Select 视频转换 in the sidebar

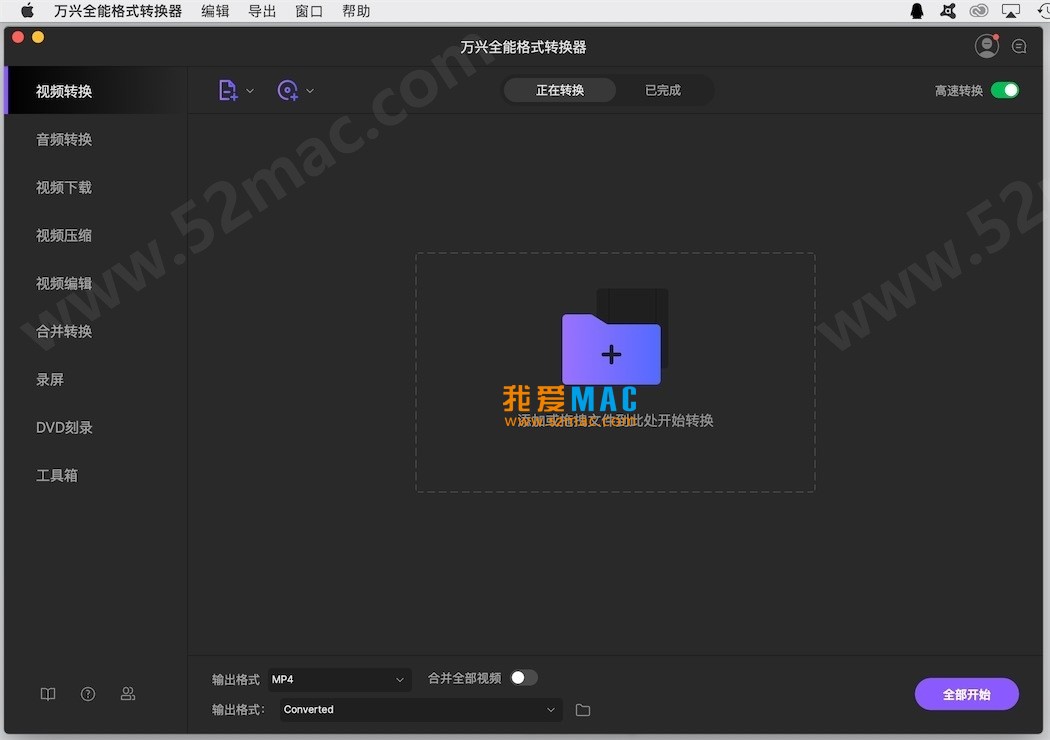[96, 91]
